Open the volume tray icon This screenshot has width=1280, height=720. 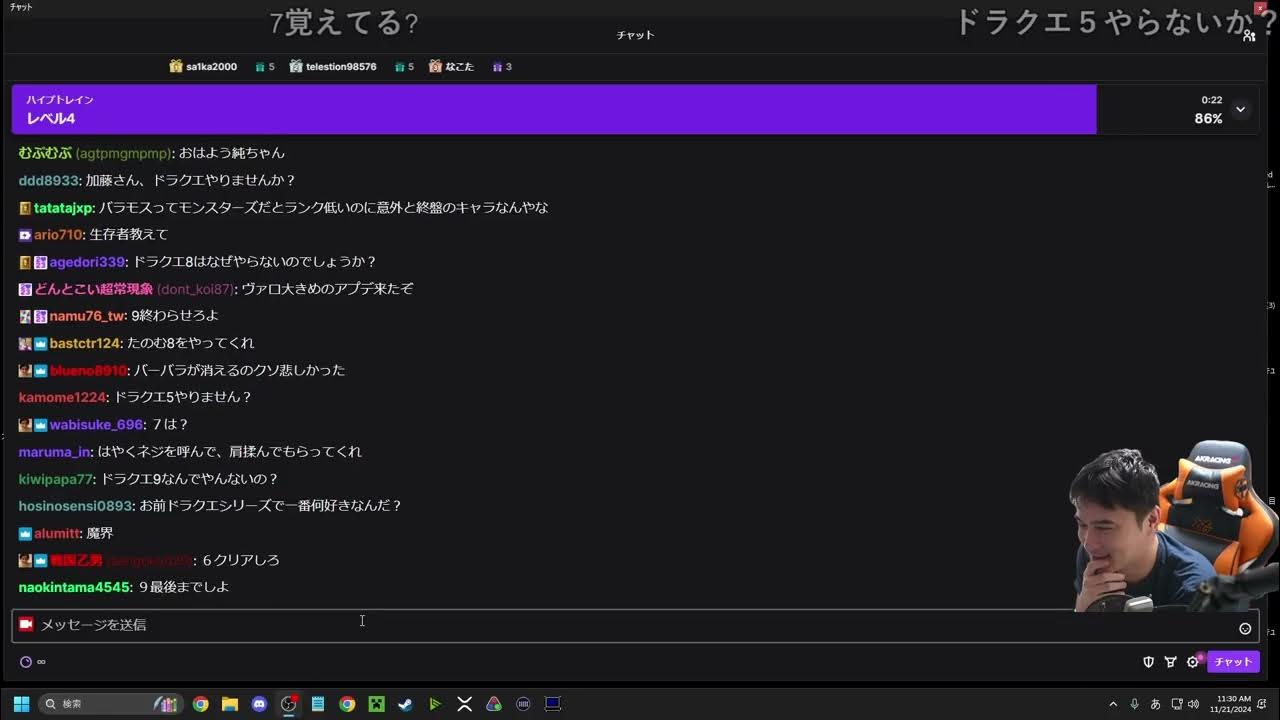1192,704
